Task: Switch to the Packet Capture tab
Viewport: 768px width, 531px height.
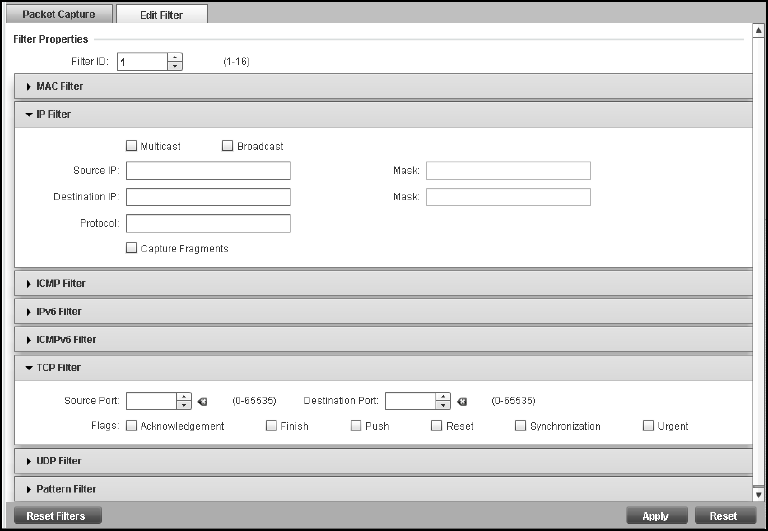Action: [58, 14]
